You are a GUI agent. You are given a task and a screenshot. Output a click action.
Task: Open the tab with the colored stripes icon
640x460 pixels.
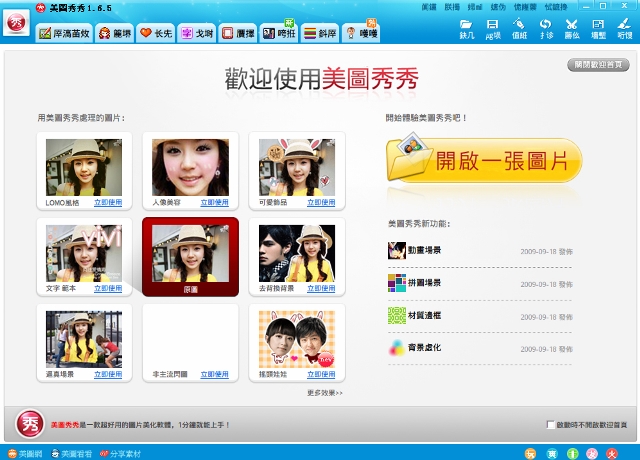[x=320, y=33]
